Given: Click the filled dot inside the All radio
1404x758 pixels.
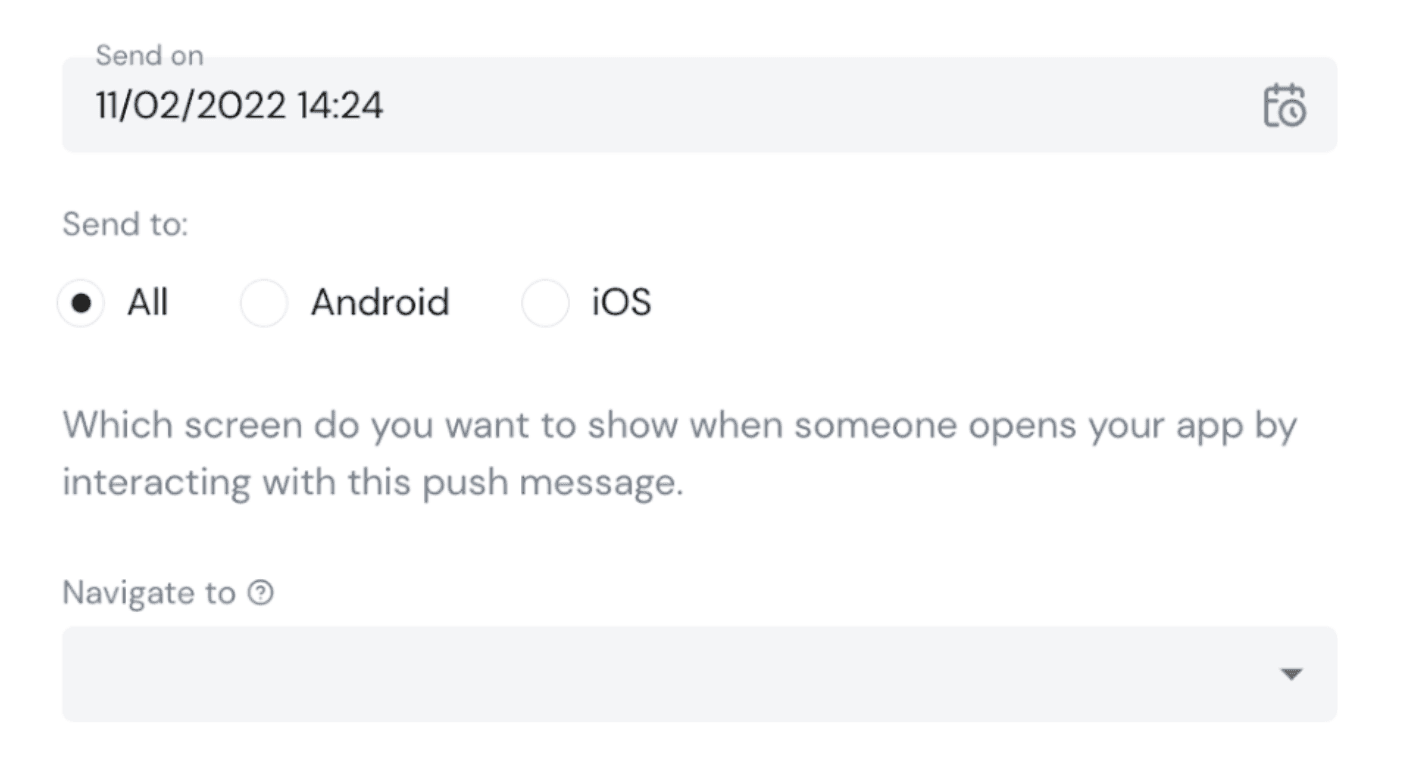Looking at the screenshot, I should [81, 302].
